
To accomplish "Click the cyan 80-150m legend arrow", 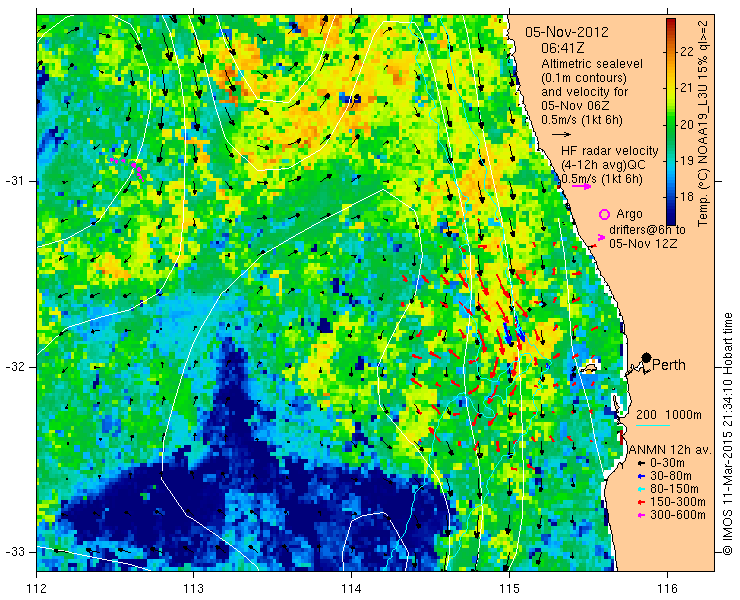I will [x=641, y=489].
